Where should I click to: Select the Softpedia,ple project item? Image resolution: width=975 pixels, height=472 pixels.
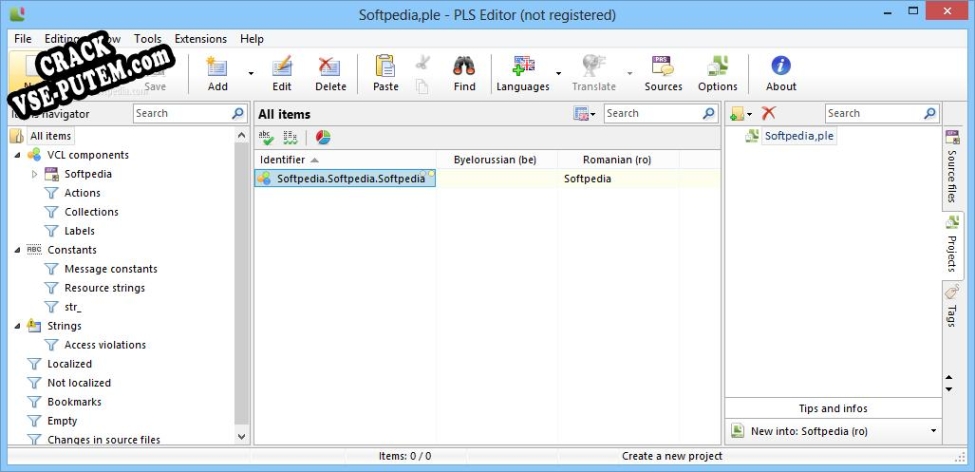799,136
